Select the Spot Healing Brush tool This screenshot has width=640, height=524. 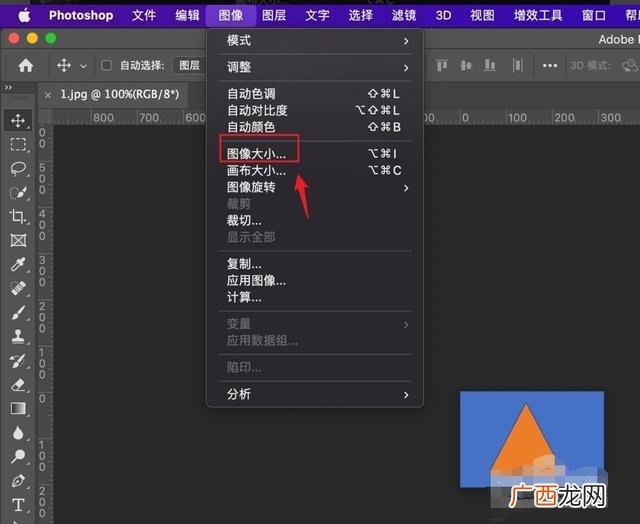[18, 288]
